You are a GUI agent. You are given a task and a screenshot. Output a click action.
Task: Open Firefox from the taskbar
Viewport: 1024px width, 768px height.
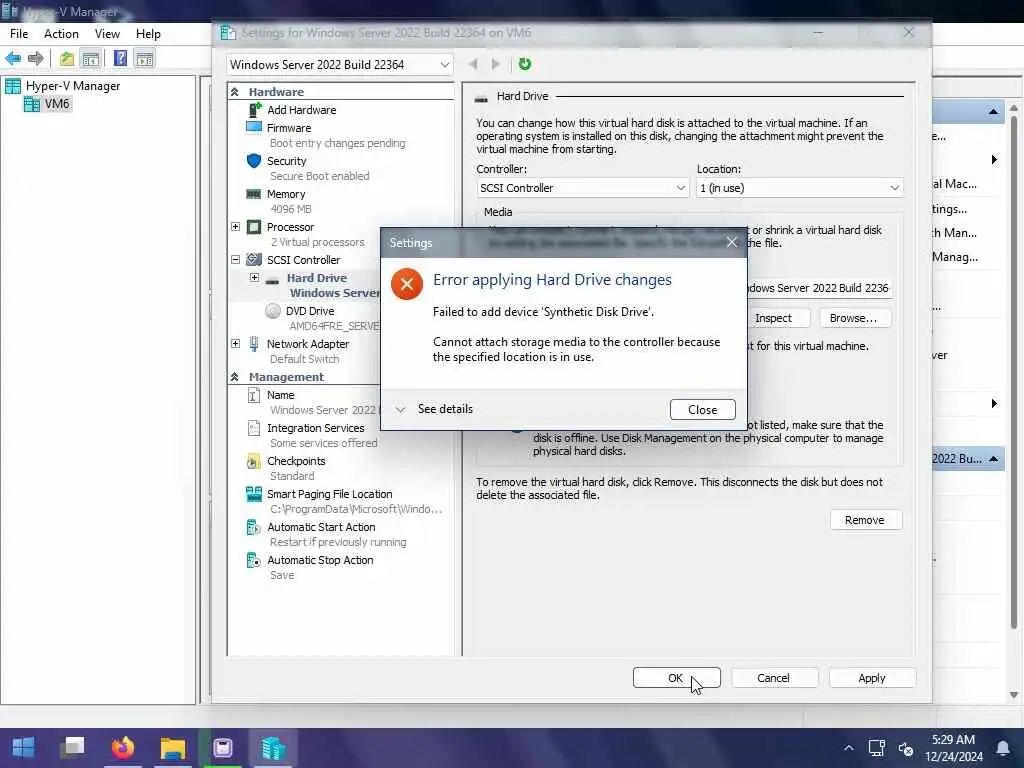tap(123, 747)
